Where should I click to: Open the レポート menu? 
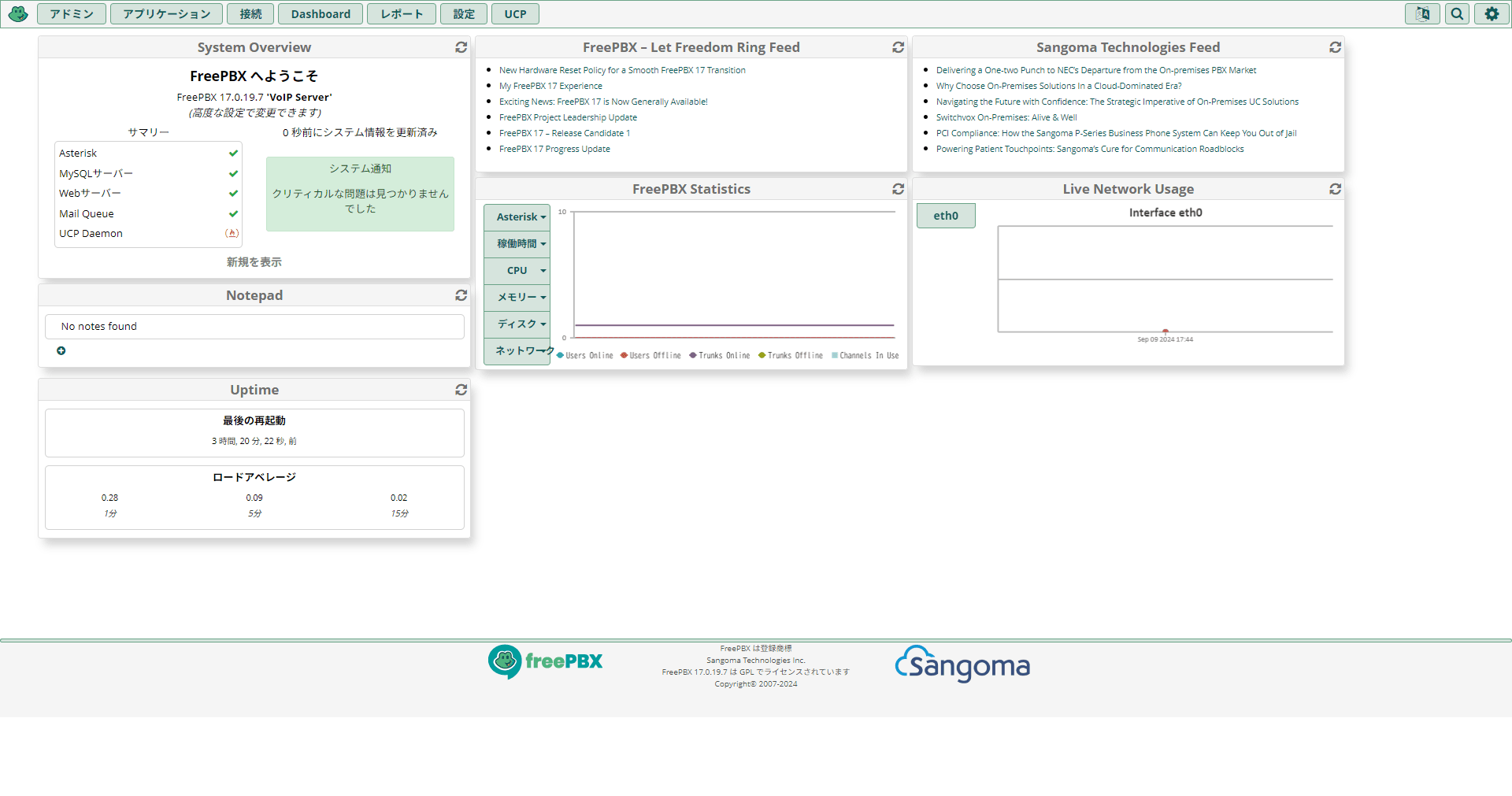402,14
